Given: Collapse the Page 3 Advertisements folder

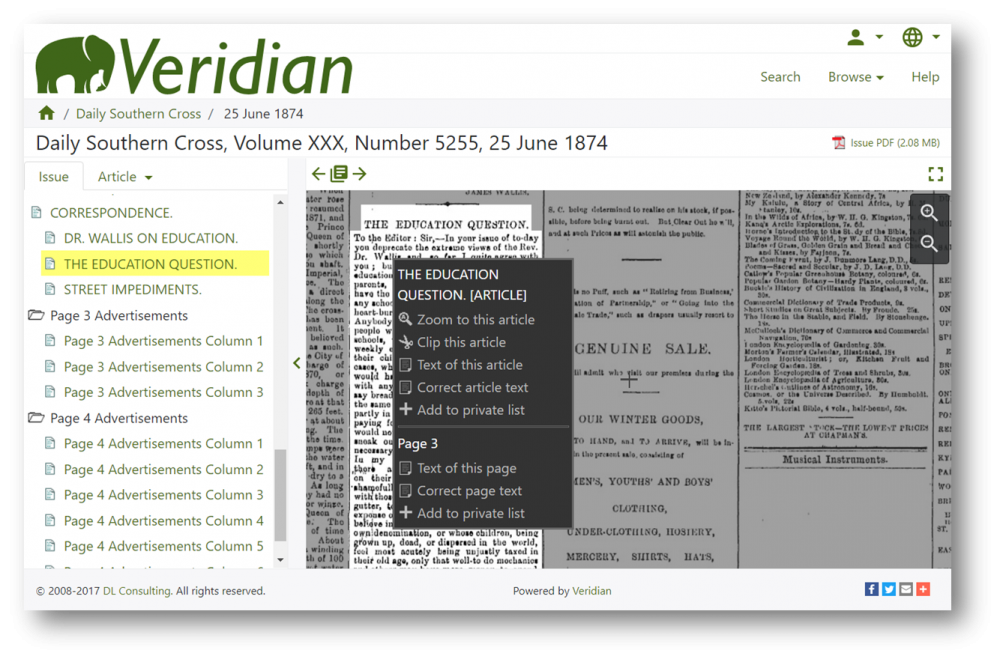Looking at the screenshot, I should tap(36, 315).
